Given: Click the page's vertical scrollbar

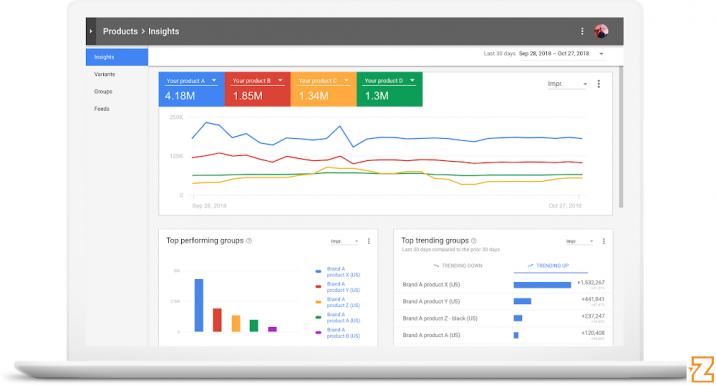Looking at the screenshot, I should (x=621, y=137).
